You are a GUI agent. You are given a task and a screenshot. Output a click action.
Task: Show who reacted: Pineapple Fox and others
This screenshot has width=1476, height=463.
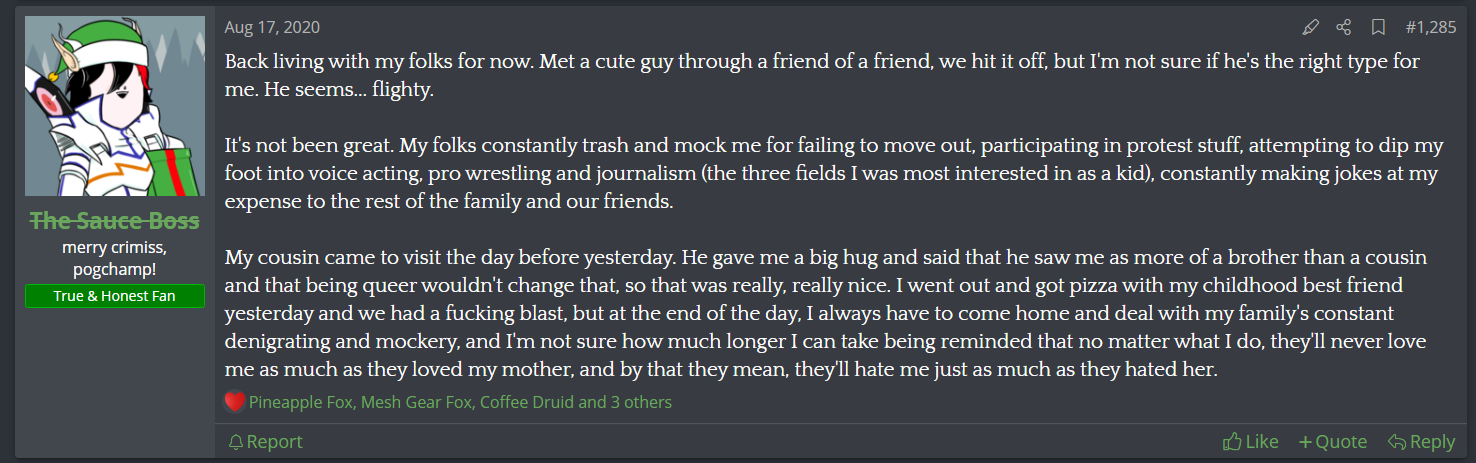coord(460,402)
